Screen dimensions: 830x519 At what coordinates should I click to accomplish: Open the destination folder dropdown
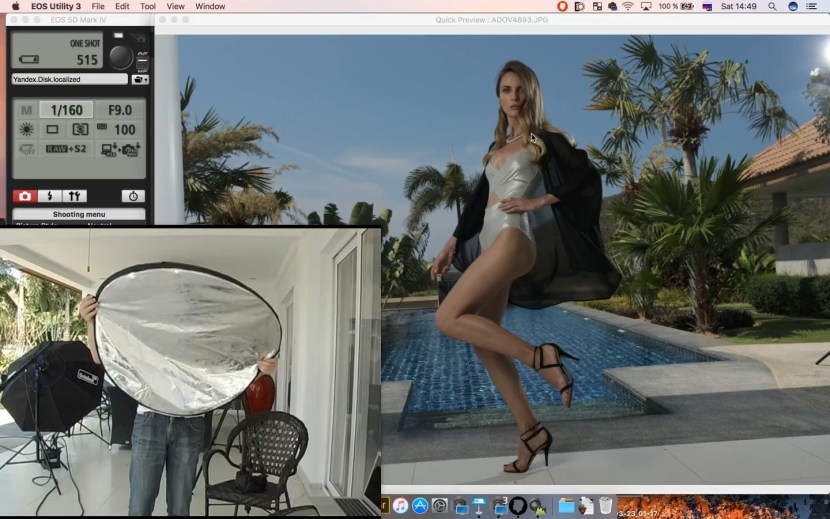tap(140, 79)
